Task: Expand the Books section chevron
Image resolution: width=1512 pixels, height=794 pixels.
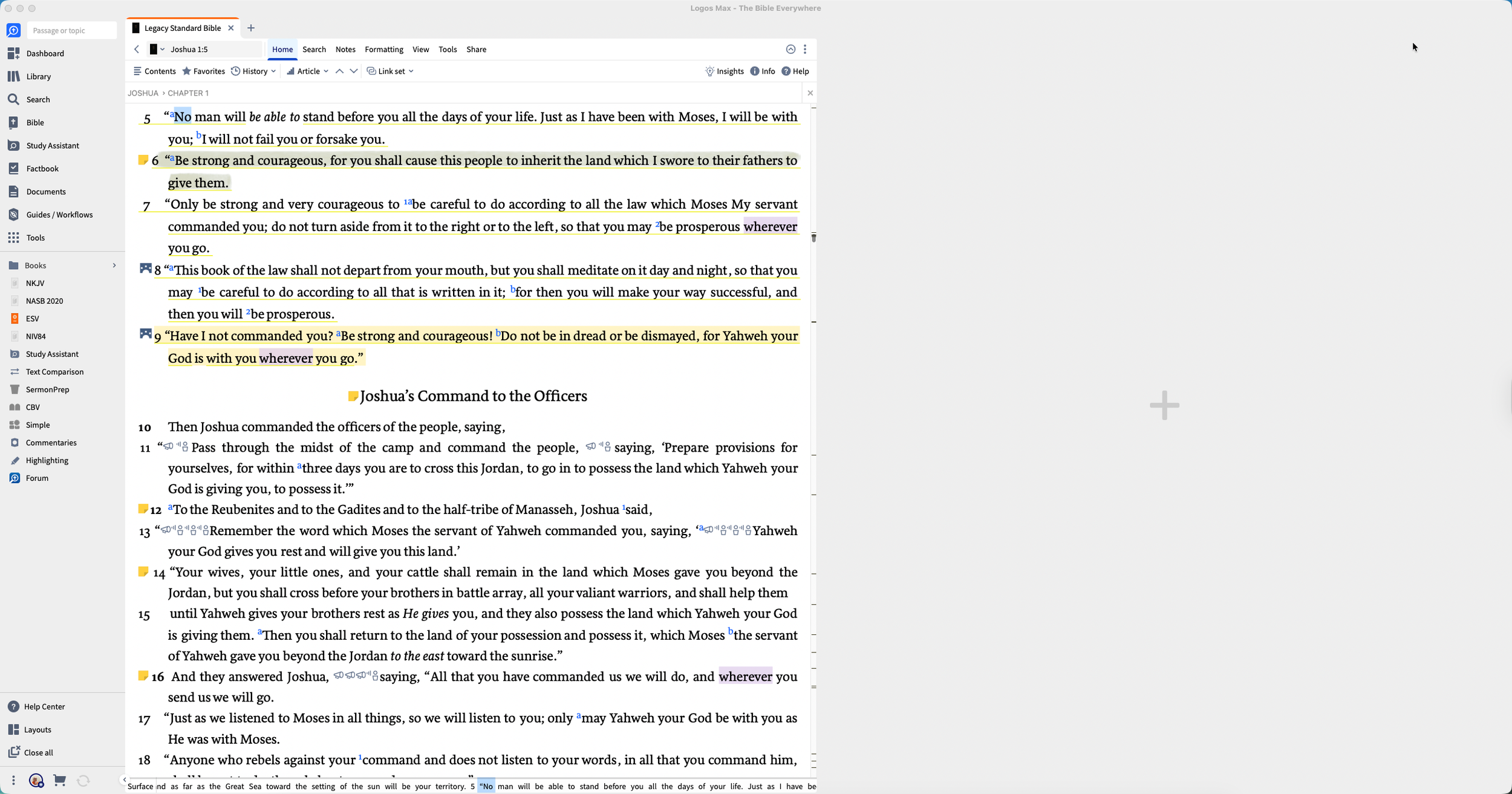Action: 114,265
